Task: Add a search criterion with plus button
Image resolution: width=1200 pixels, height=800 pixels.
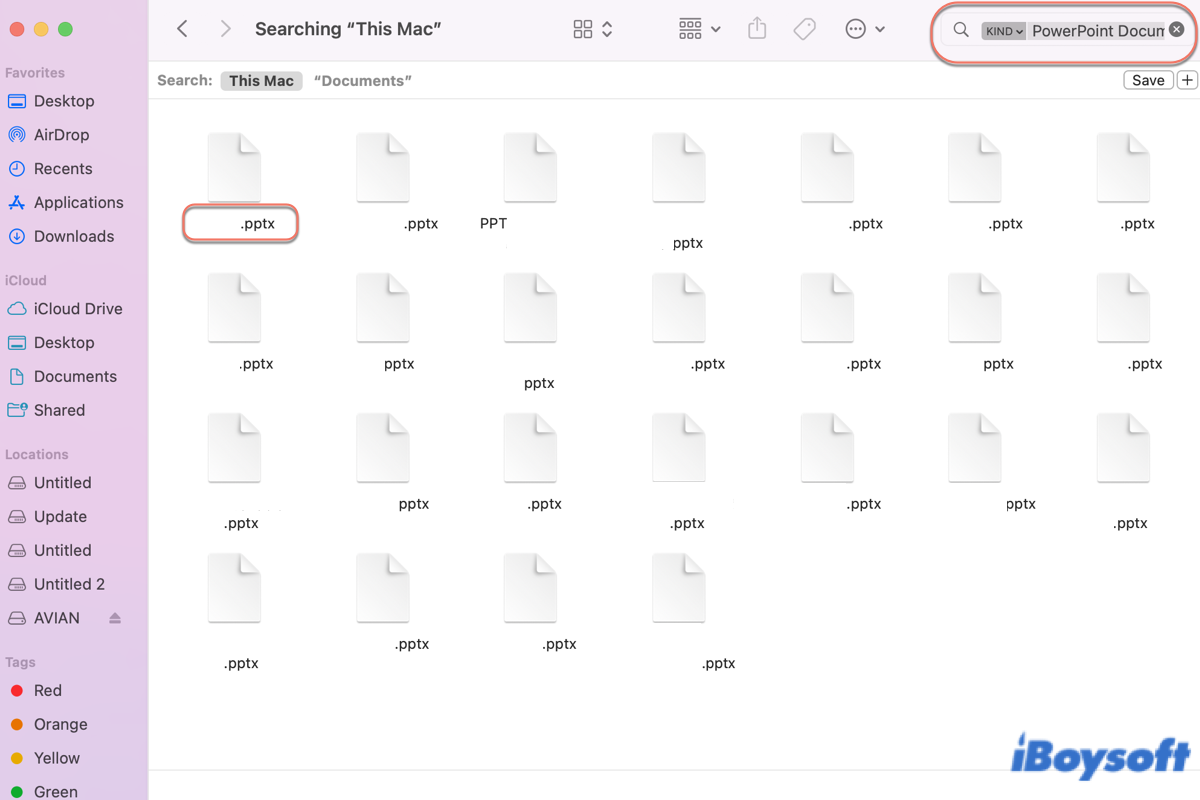Action: point(1188,79)
